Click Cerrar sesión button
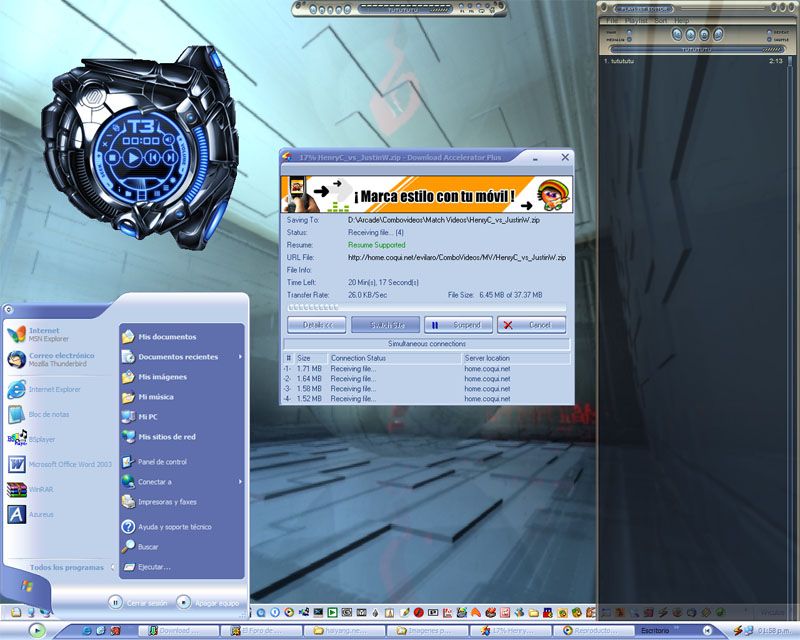Screen dimensions: 800x640 pos(138,603)
